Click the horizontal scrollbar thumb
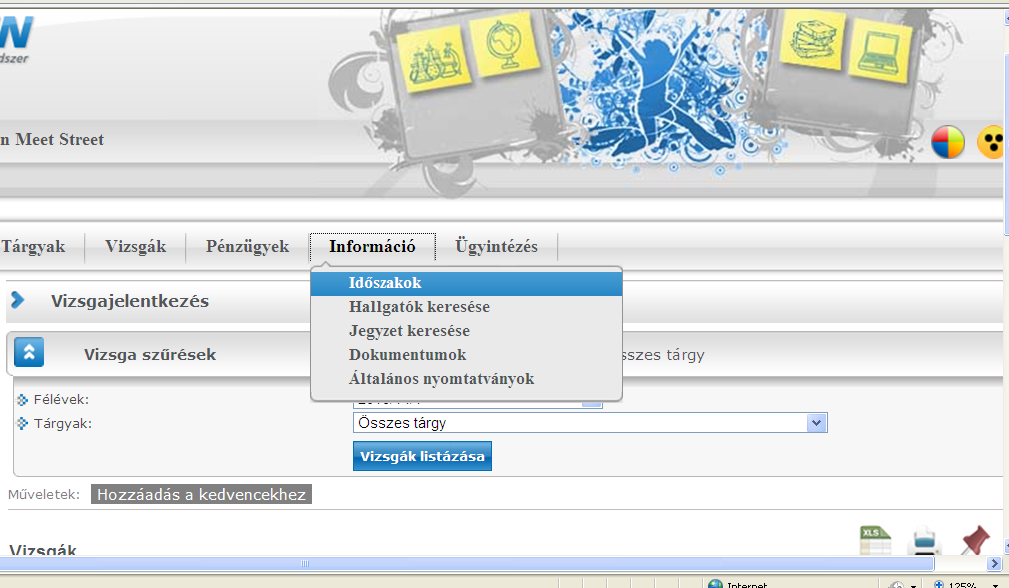The width and height of the screenshot is (1009, 588). point(467,564)
